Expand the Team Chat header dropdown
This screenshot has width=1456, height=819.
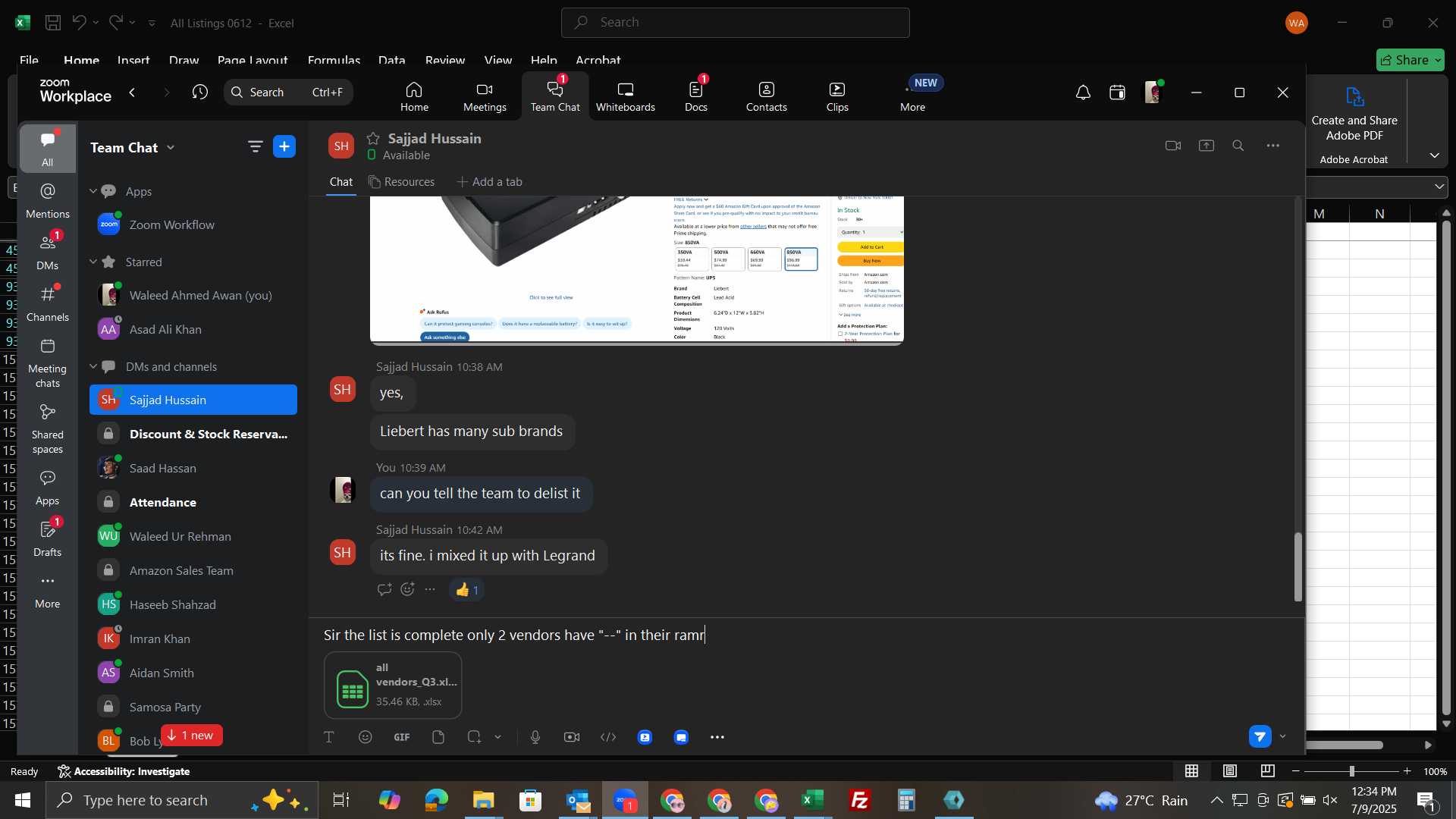[x=171, y=147]
